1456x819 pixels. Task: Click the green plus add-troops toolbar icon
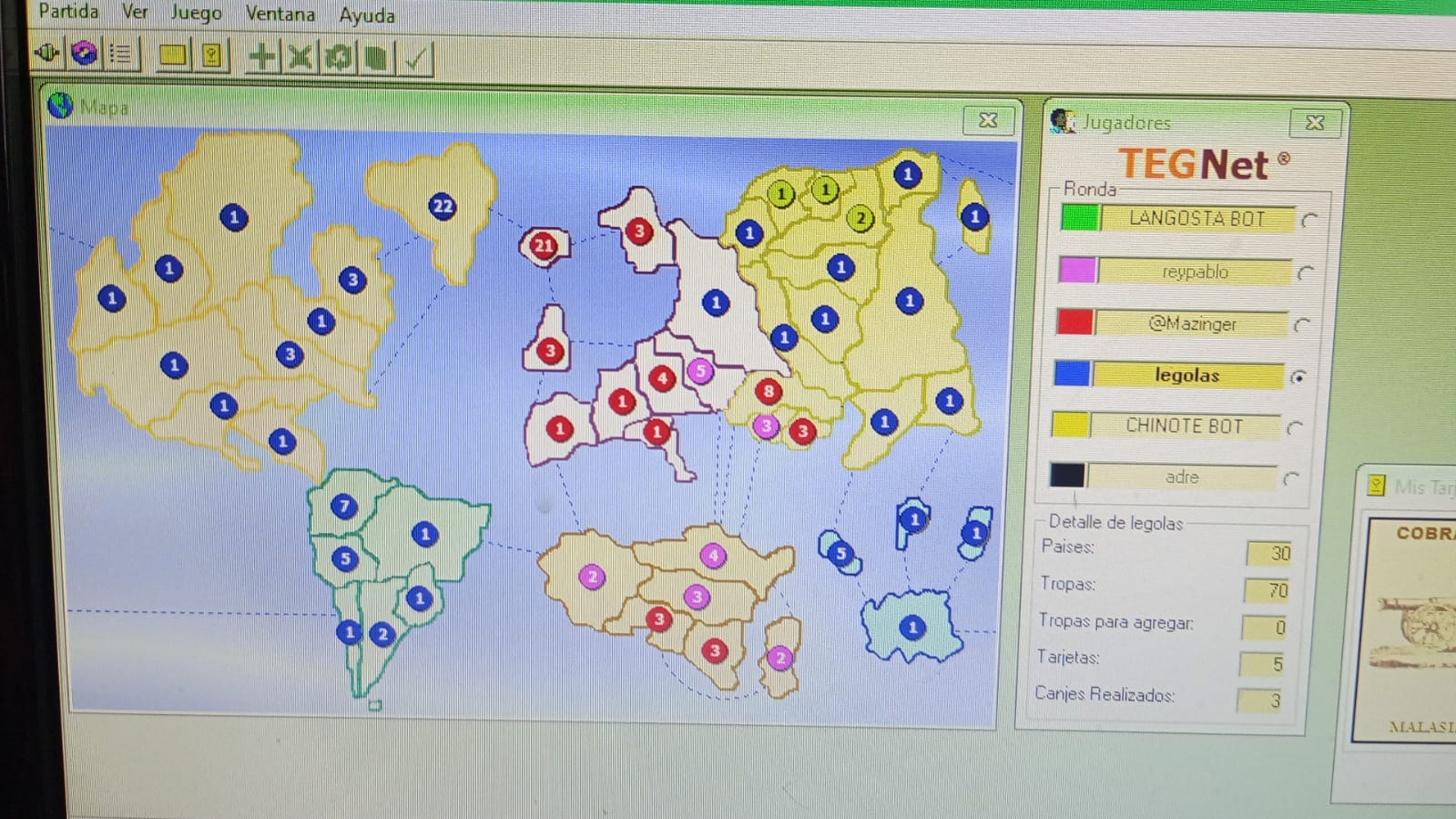pyautogui.click(x=261, y=56)
